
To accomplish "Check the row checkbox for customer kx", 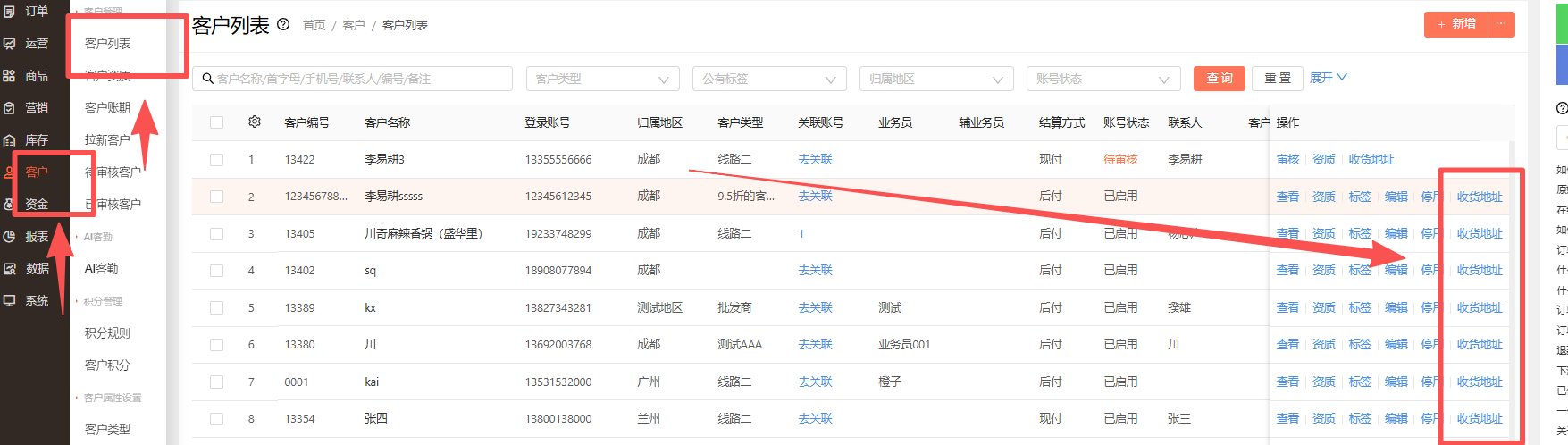I will pyautogui.click(x=217, y=308).
